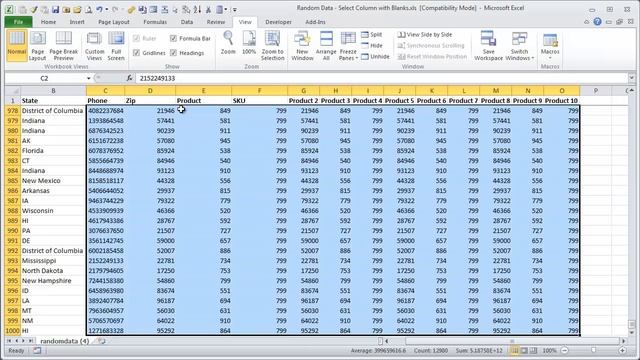Open the Page Layout tab
This screenshot has height=360, width=640.
click(x=113, y=22)
